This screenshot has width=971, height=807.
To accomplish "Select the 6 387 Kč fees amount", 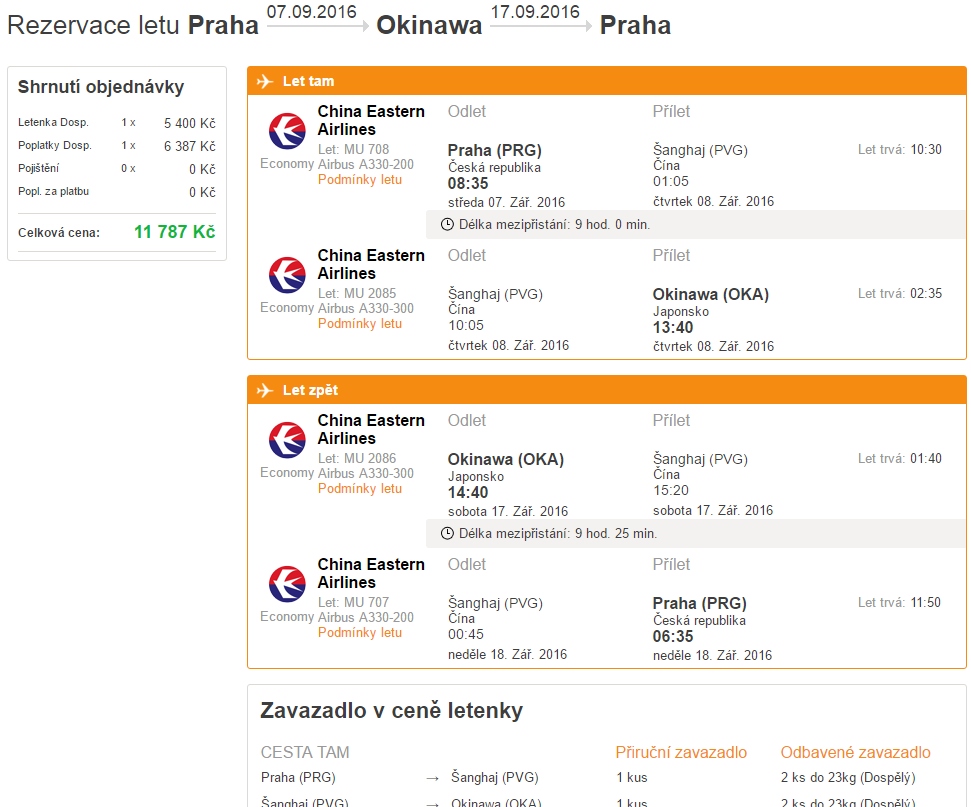I will [189, 146].
